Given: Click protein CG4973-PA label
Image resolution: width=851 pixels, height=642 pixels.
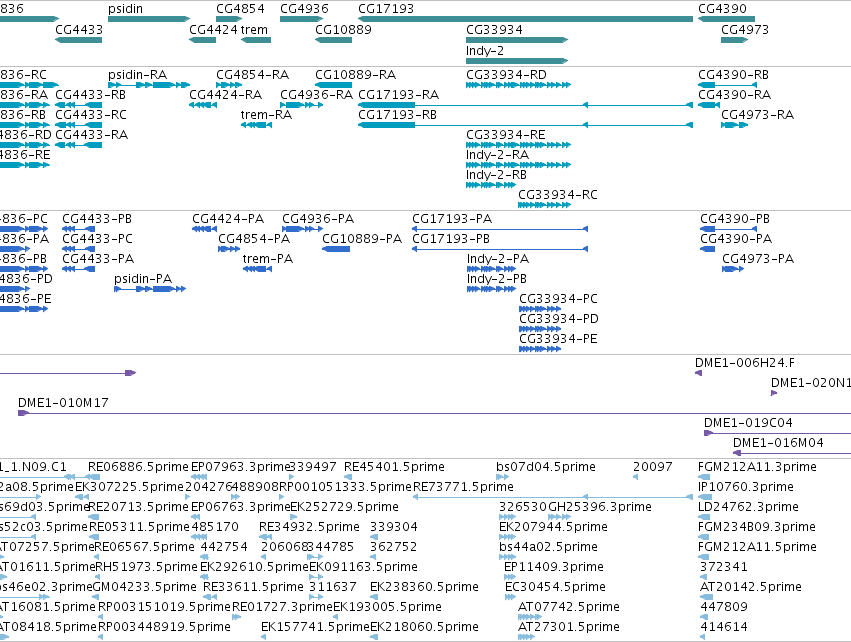Looking at the screenshot, I should (x=758, y=259).
